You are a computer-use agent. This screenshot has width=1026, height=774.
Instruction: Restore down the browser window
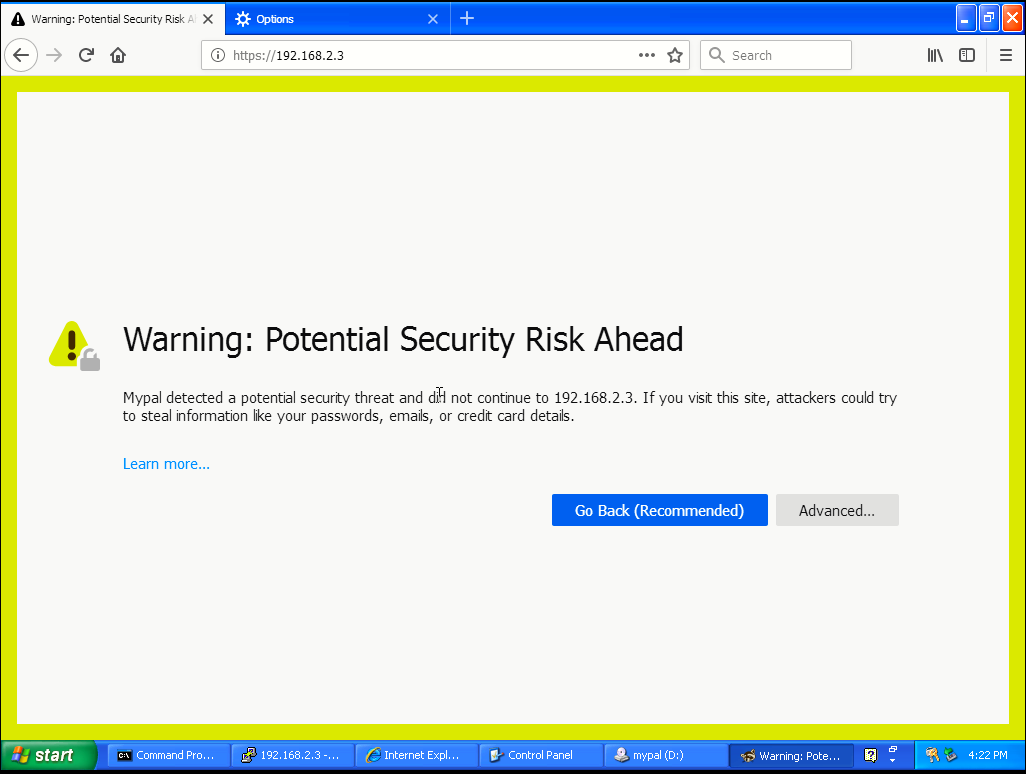click(x=989, y=18)
